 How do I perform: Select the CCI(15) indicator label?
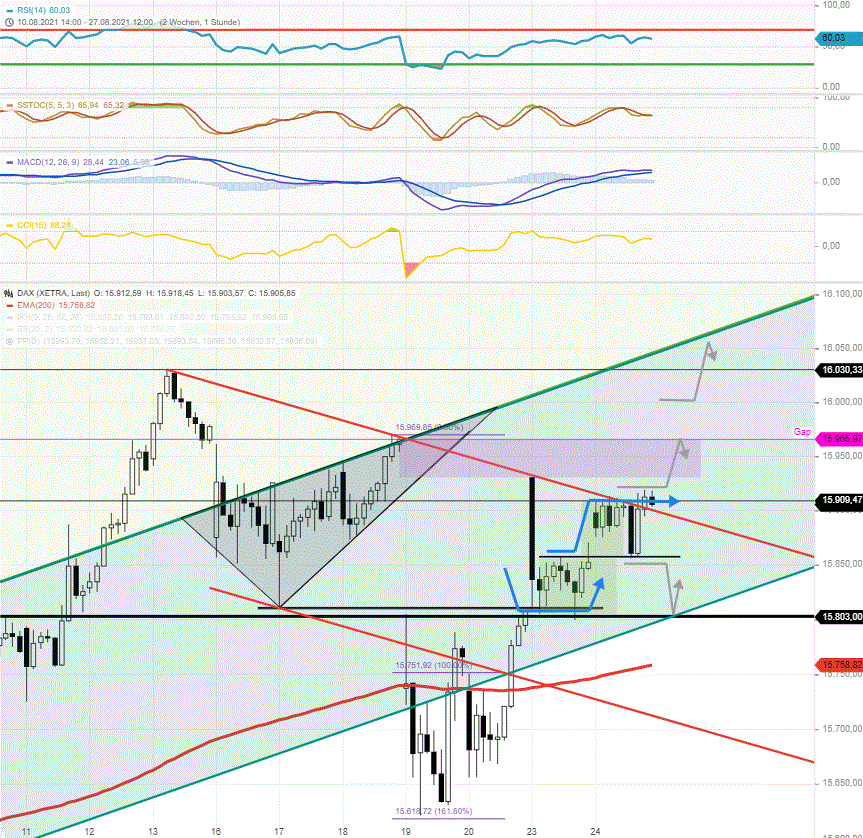point(43,225)
